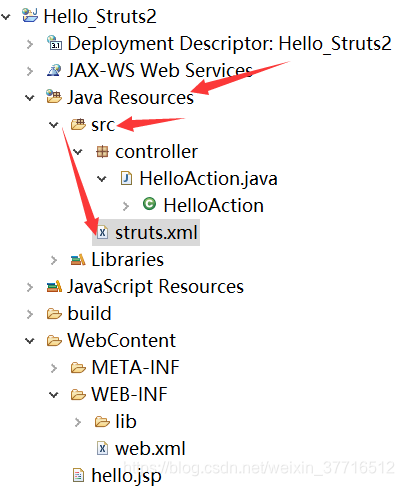This screenshot has height=486, width=404.
Task: Select the 'Java Resources' label
Action: click(131, 97)
